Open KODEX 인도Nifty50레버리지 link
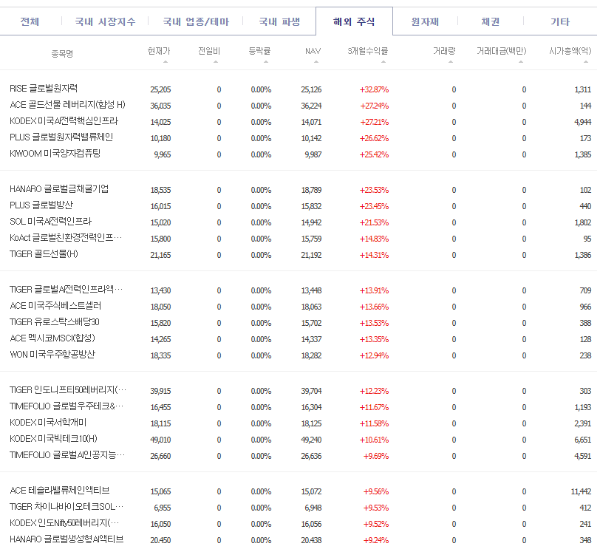This screenshot has width=600, height=543. [64, 523]
